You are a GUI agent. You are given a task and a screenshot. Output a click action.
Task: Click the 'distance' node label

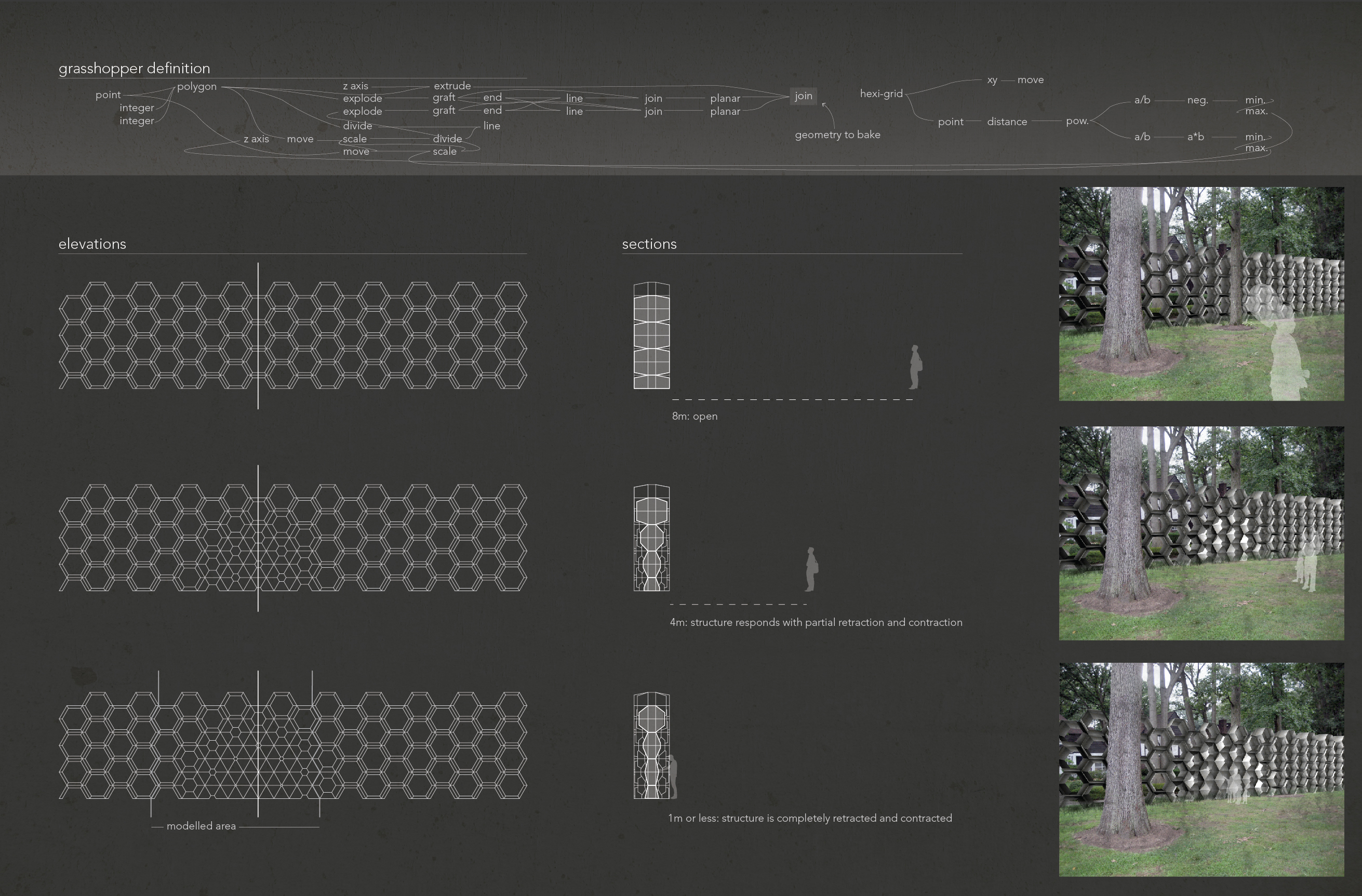(x=1007, y=122)
